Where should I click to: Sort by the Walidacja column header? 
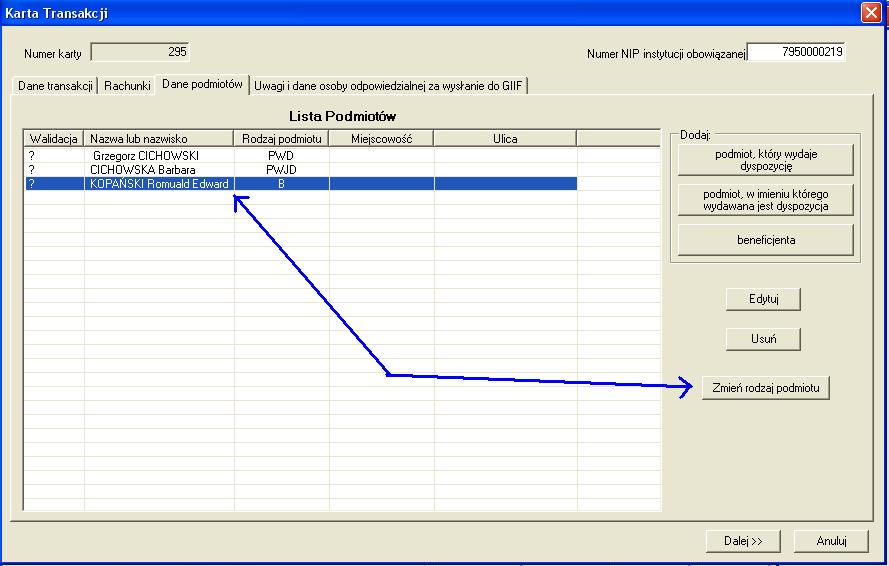click(53, 138)
